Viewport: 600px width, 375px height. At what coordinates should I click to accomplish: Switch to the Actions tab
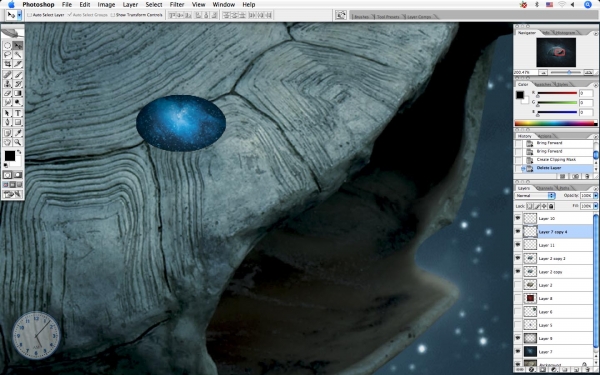point(544,136)
